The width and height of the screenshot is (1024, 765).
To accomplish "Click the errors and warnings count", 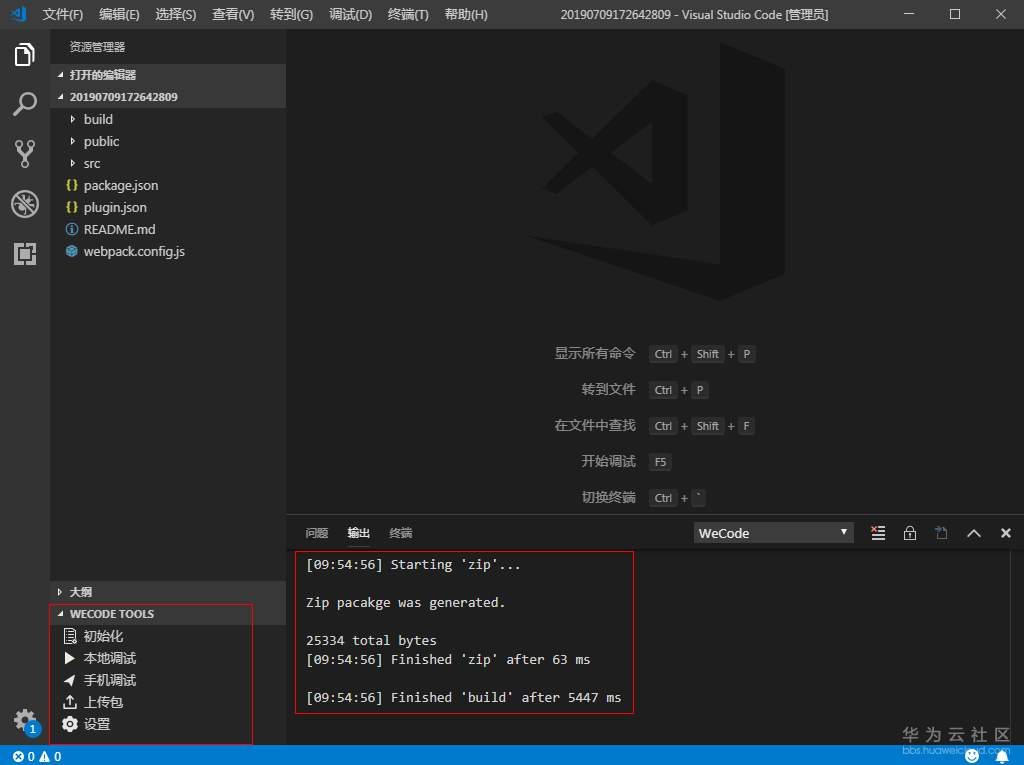I will pos(37,757).
